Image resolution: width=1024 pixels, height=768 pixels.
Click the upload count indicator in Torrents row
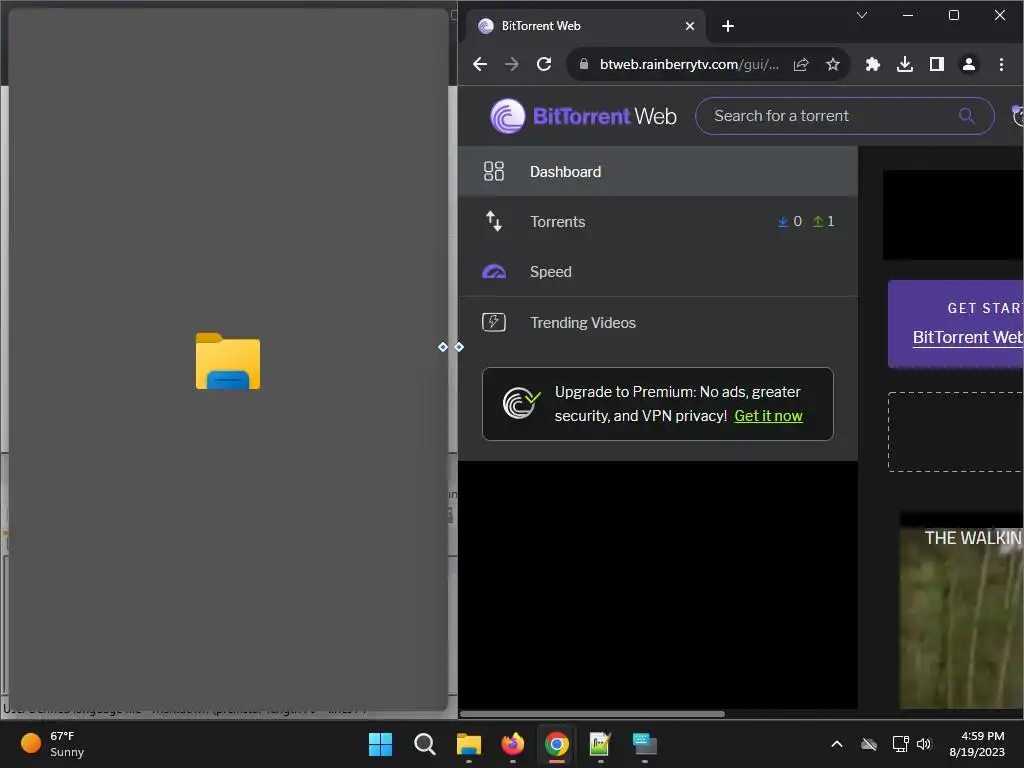[823, 221]
